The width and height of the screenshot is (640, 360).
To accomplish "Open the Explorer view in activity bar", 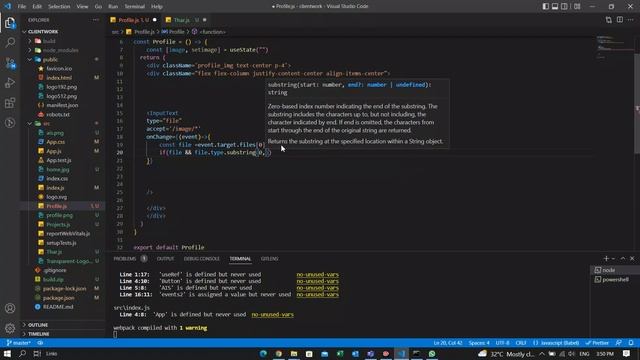I will click(10, 23).
